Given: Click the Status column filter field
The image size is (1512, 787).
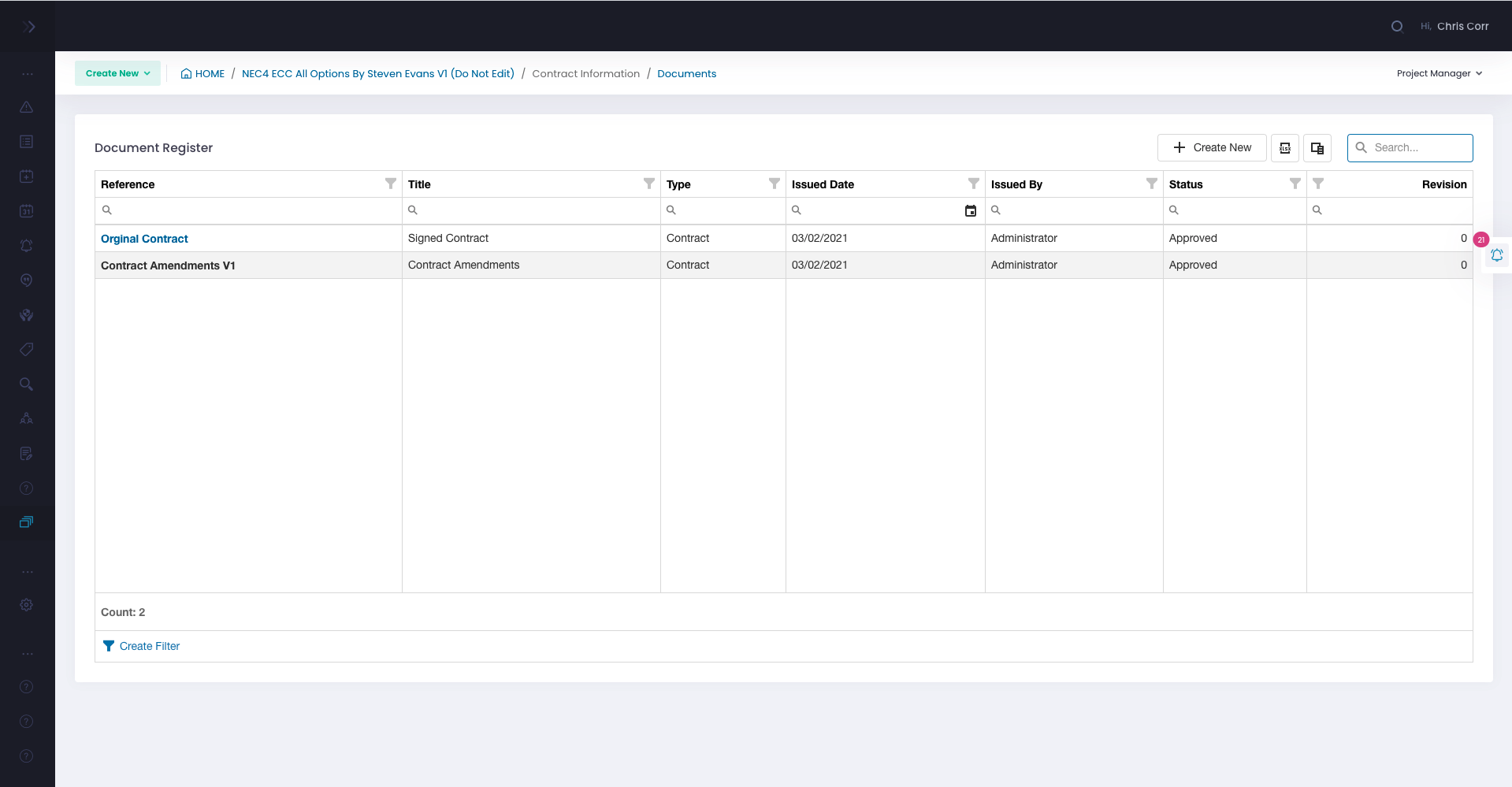Looking at the screenshot, I should coord(1235,210).
